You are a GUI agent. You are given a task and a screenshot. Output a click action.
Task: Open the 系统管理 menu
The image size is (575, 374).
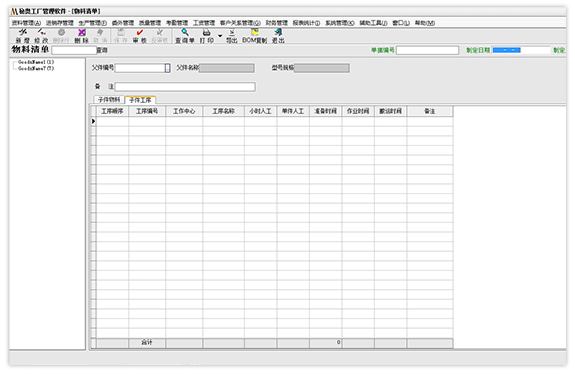point(340,23)
